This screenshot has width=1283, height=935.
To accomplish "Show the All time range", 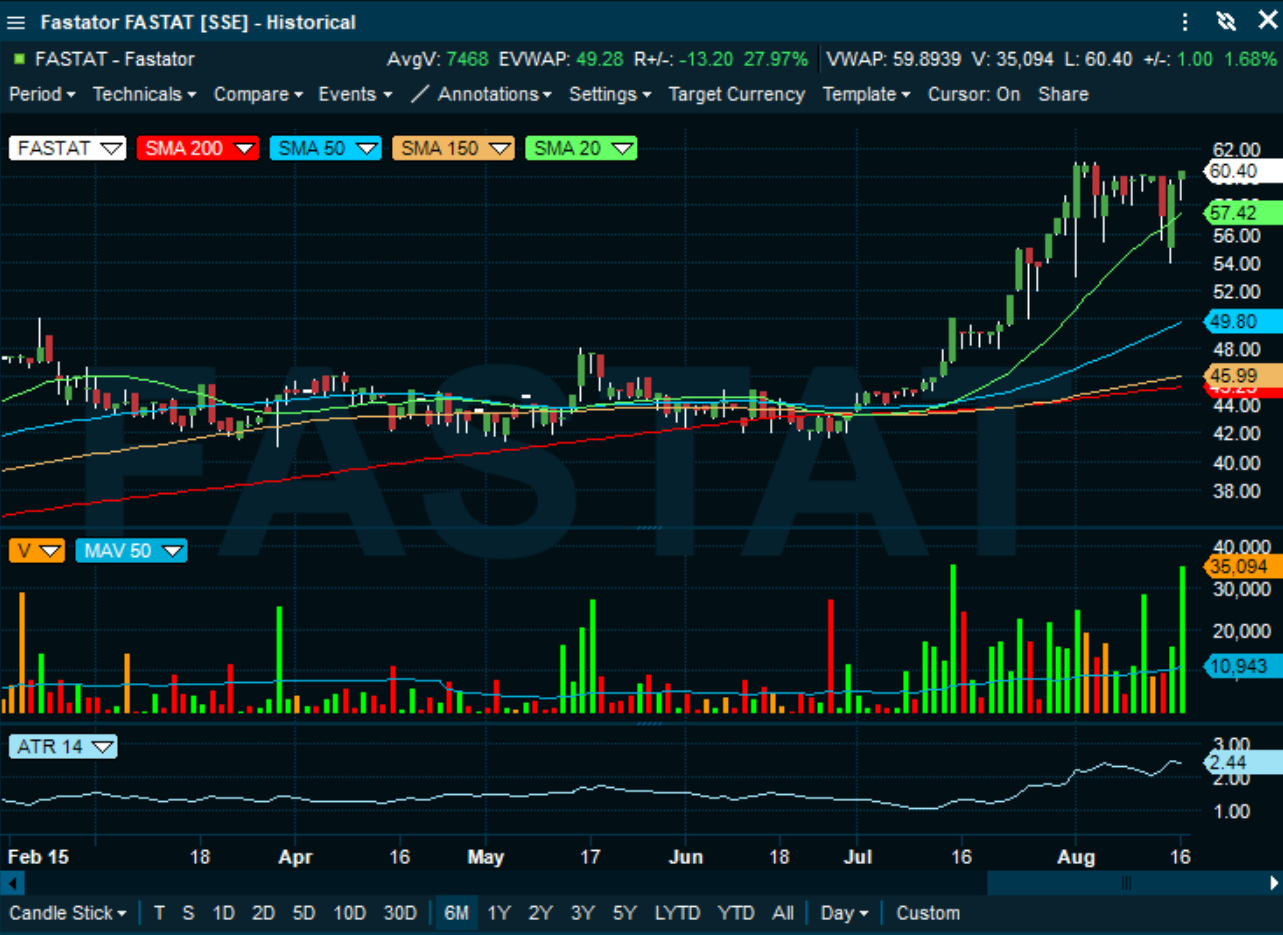I will (x=783, y=913).
